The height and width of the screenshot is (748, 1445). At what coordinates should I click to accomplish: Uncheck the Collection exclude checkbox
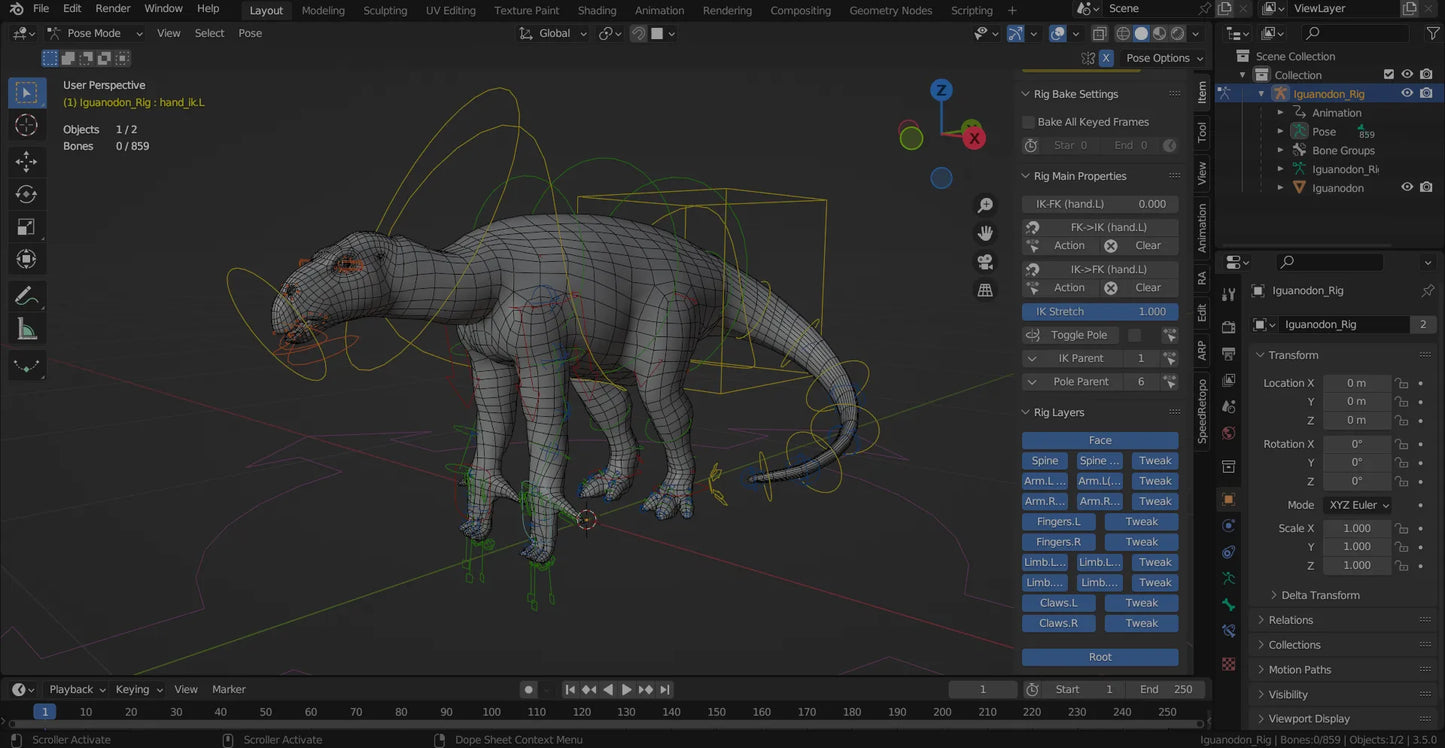[x=1388, y=75]
